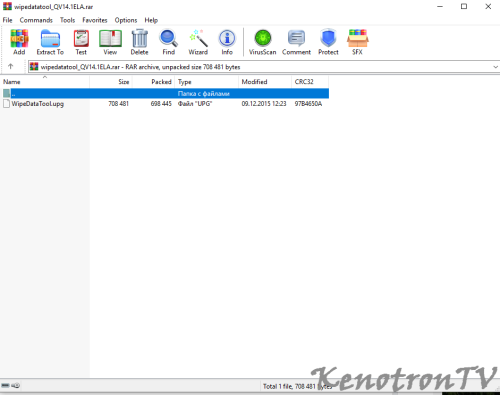The image size is (500, 395).
Task: Select the parent folder '..' row
Action: tap(165, 93)
